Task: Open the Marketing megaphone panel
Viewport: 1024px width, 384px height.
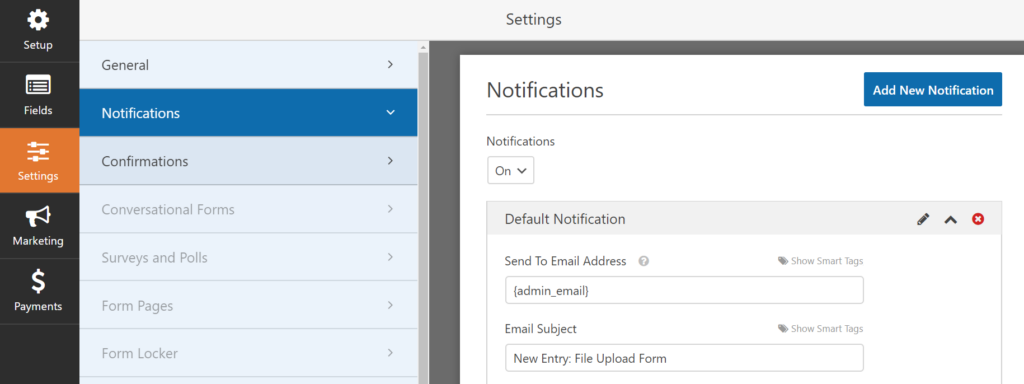Action: pyautogui.click(x=38, y=226)
